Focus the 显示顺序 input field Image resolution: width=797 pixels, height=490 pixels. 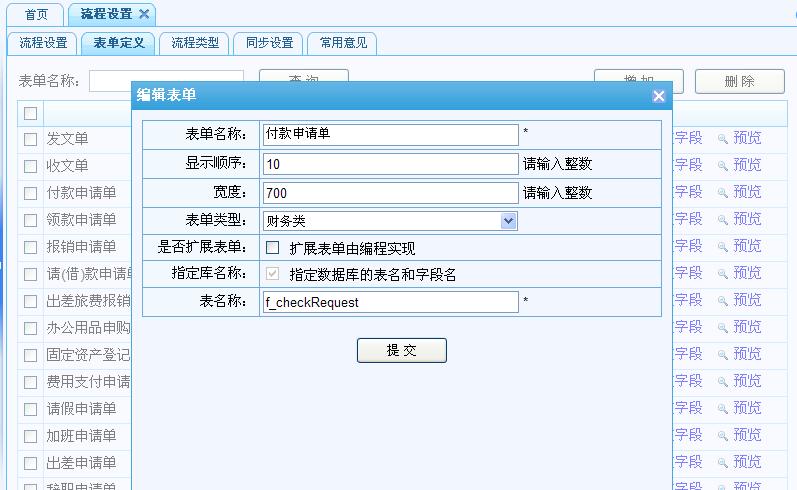click(x=390, y=164)
